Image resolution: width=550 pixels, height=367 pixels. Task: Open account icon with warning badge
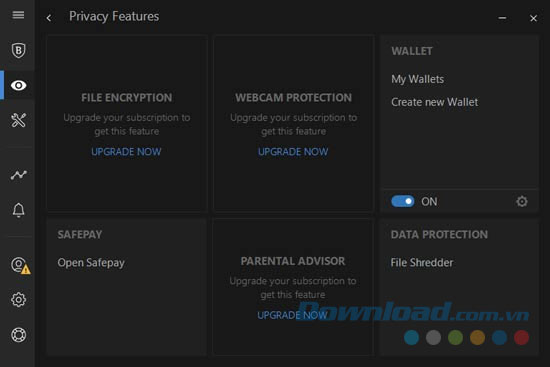tap(20, 266)
